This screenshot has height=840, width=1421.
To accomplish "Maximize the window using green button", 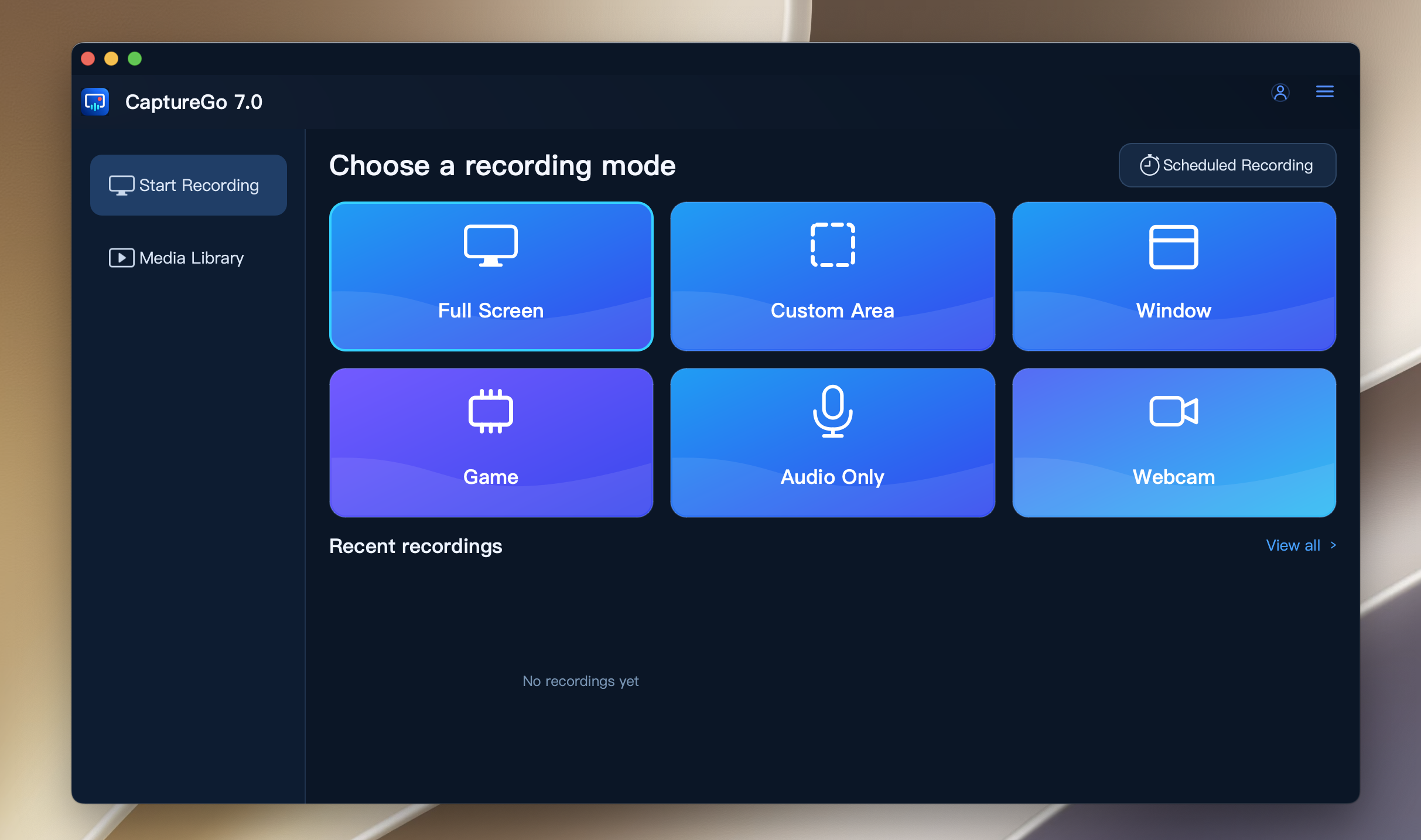I will point(135,59).
